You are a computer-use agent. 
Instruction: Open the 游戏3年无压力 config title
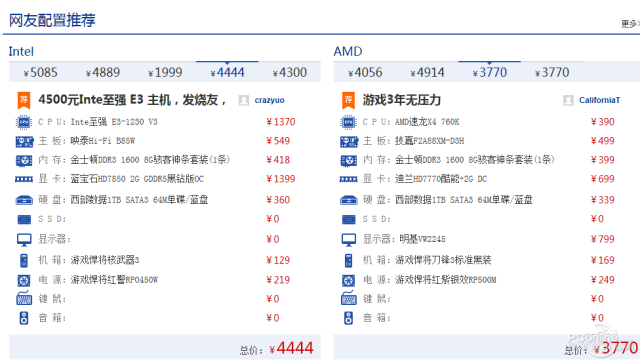coord(402,100)
